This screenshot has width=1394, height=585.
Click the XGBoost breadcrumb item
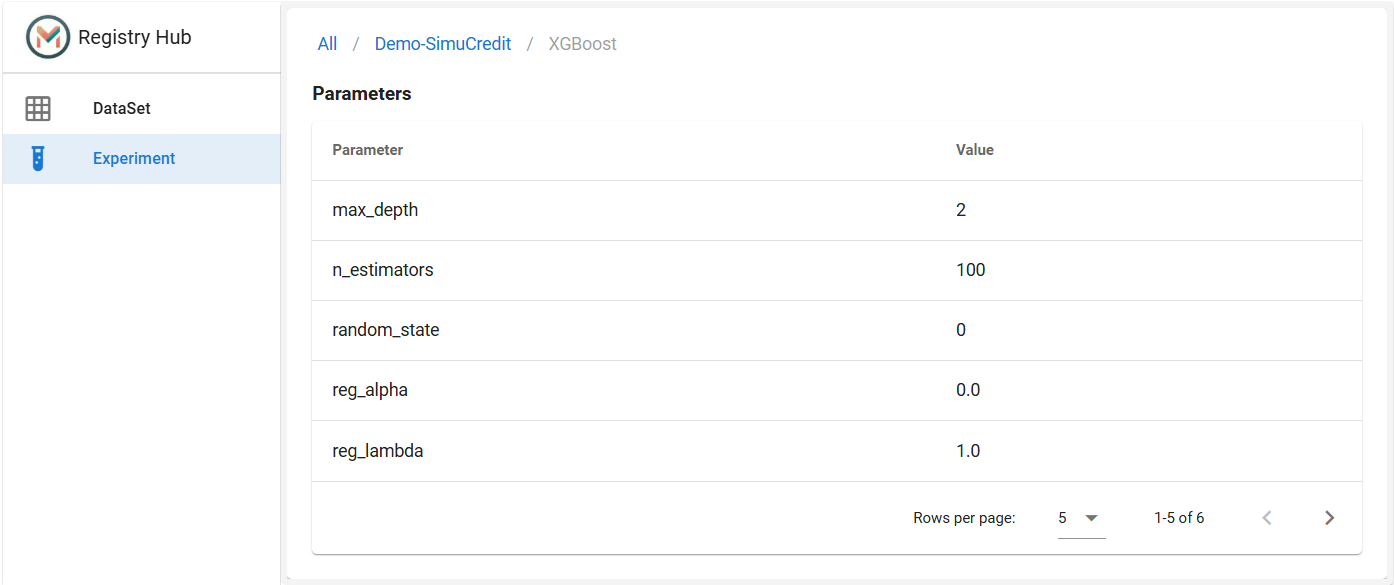[x=583, y=44]
